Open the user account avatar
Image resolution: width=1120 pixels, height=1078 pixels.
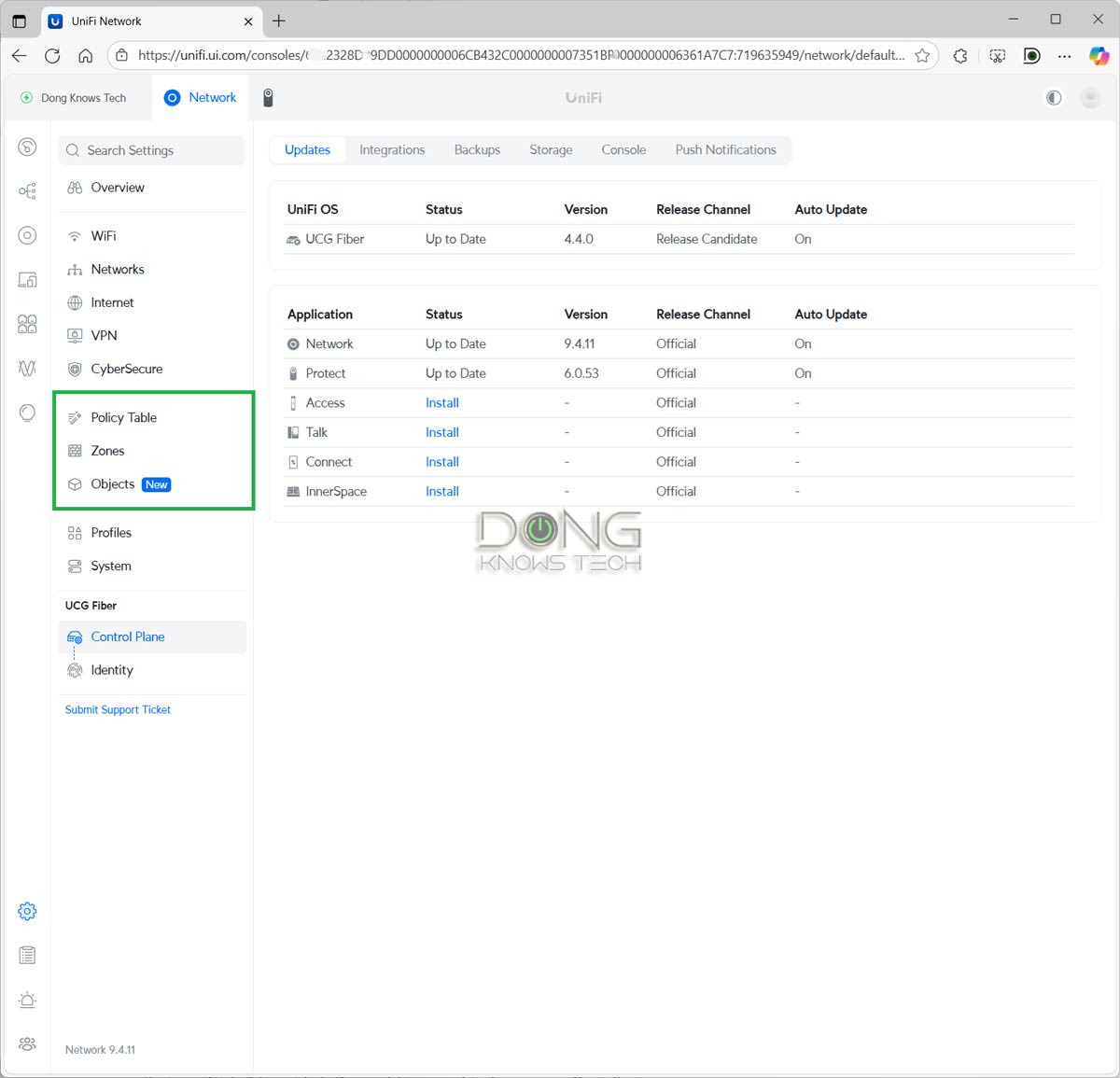1090,98
